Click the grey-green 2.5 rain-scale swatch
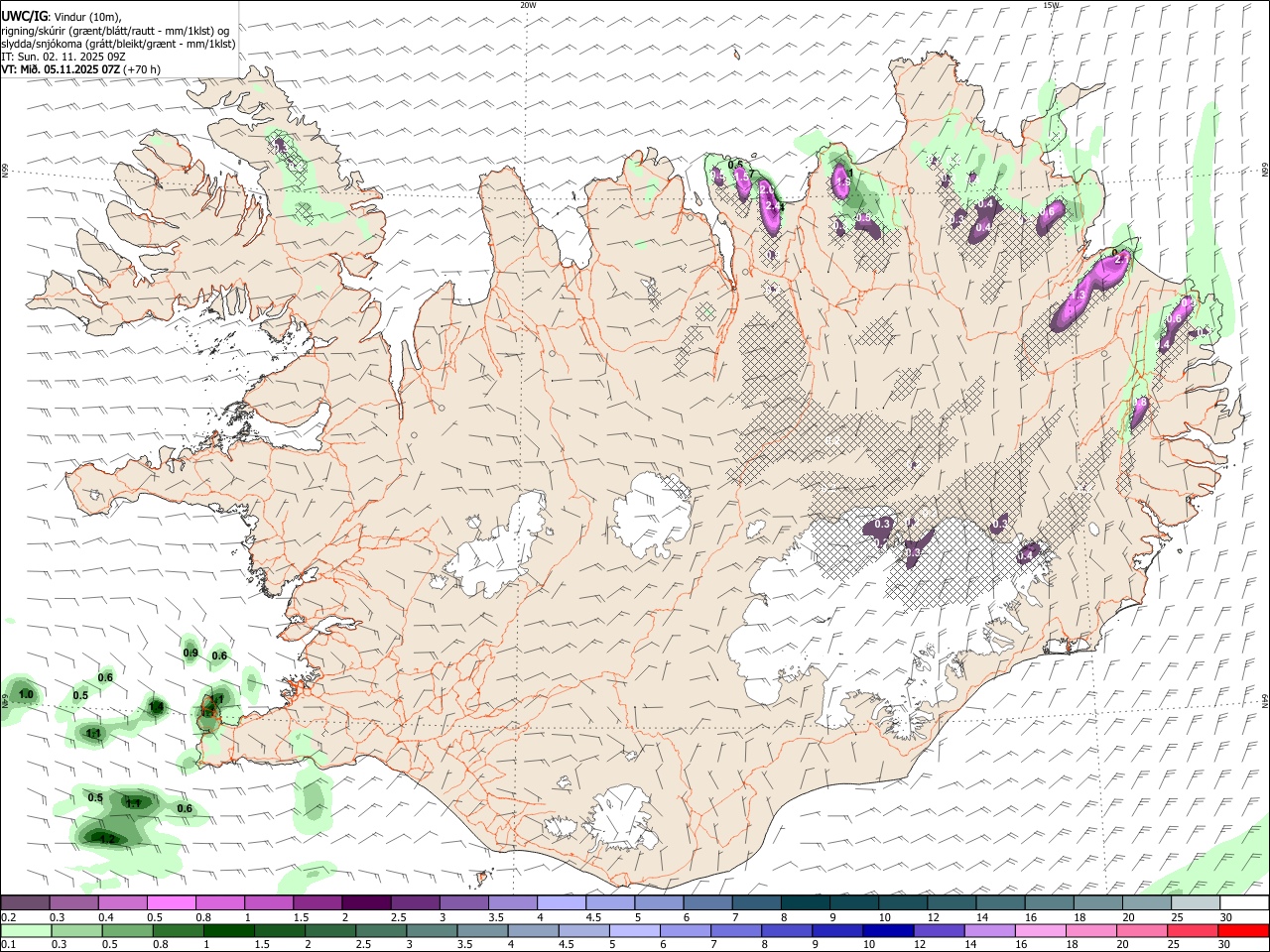Screen dimensions: 1270x952 pos(380,930)
